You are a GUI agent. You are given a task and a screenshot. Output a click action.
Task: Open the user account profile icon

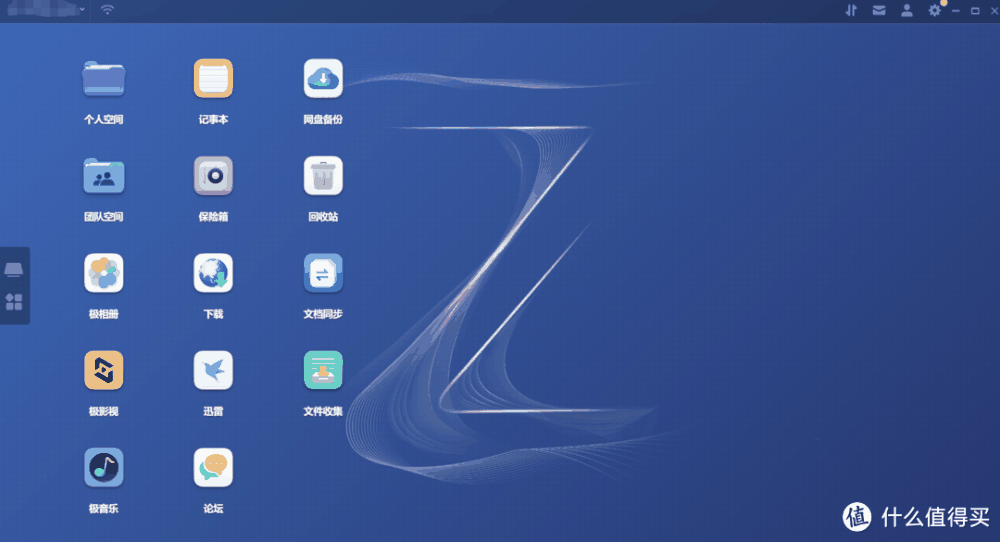tap(907, 11)
